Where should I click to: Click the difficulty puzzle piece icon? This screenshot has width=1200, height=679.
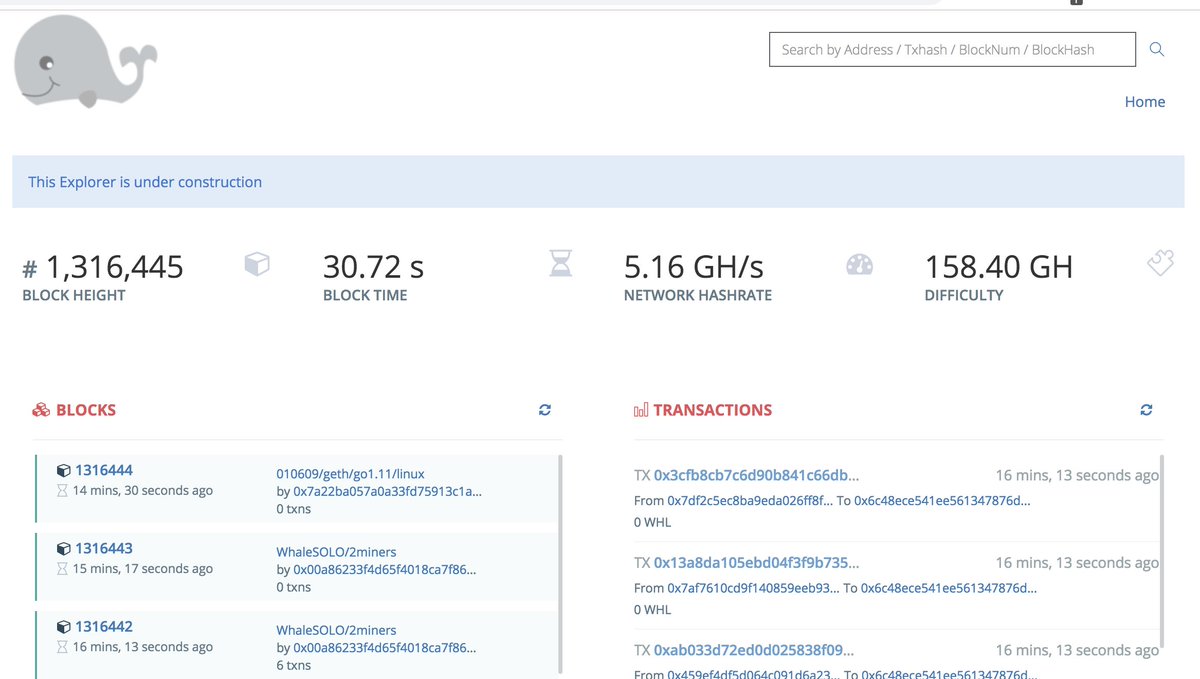(x=1160, y=263)
